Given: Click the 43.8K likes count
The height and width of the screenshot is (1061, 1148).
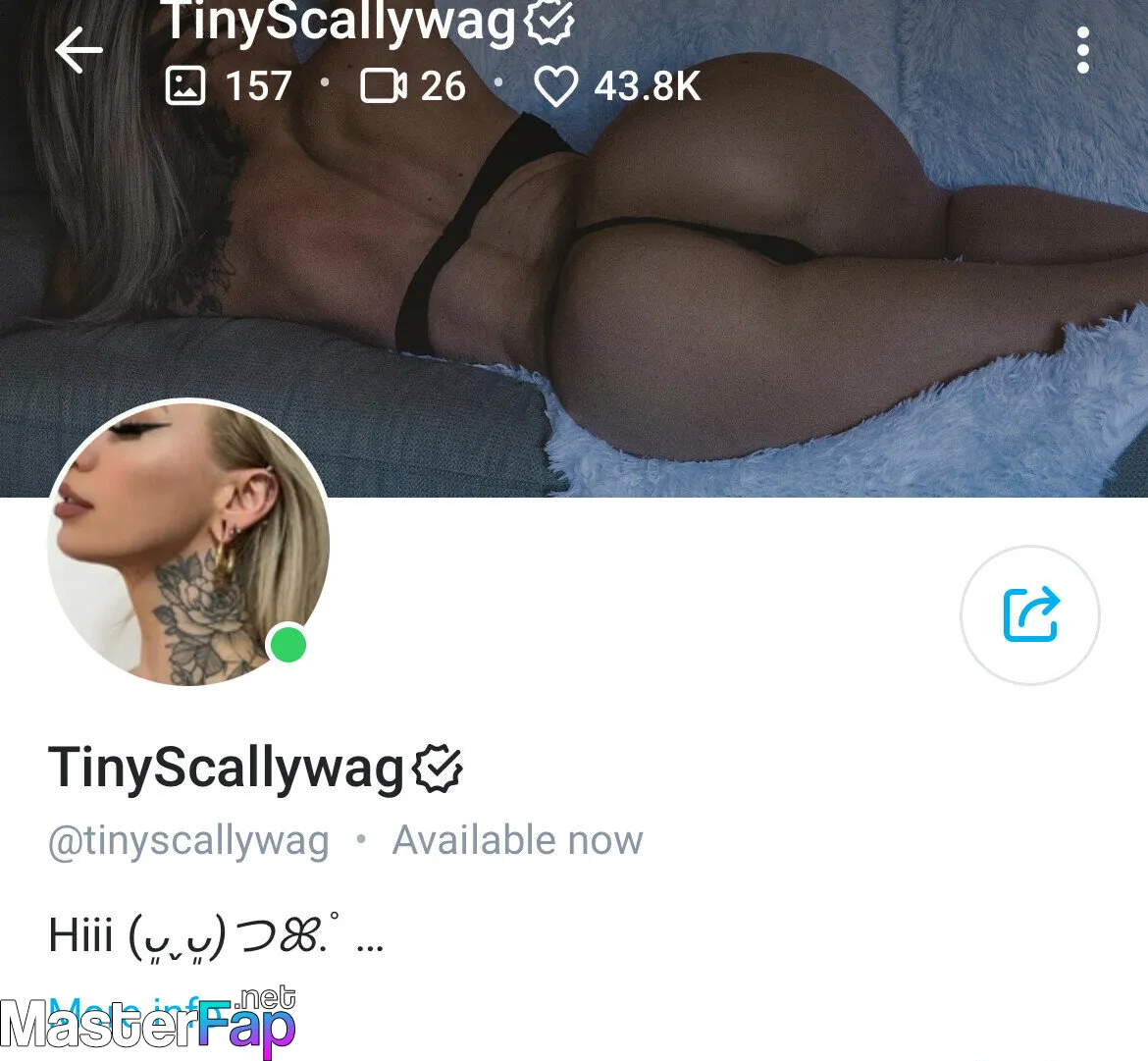Looking at the screenshot, I should [x=648, y=86].
